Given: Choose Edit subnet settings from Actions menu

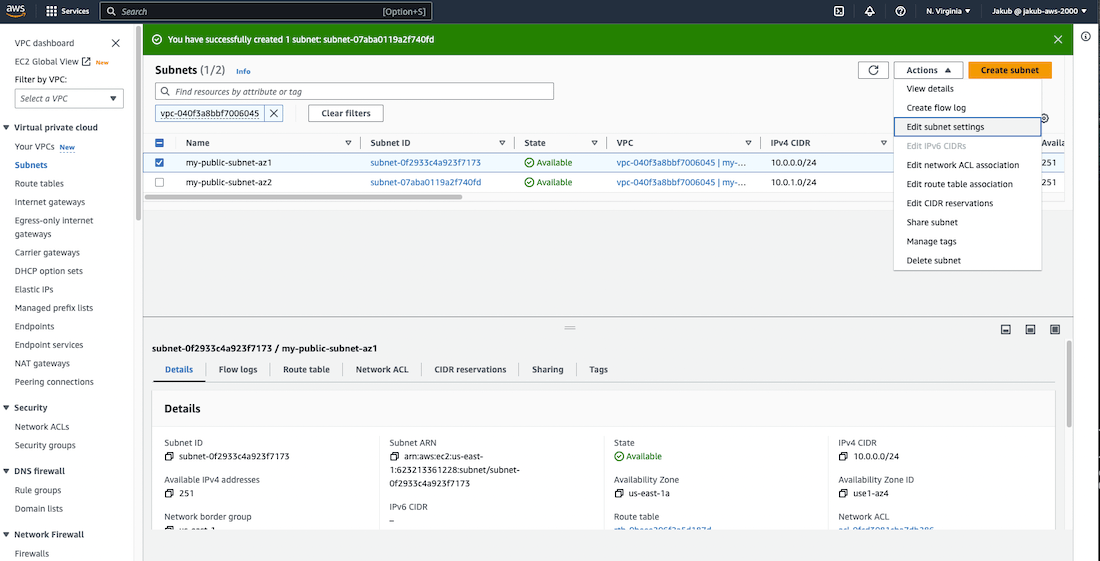Looking at the screenshot, I should click(945, 127).
